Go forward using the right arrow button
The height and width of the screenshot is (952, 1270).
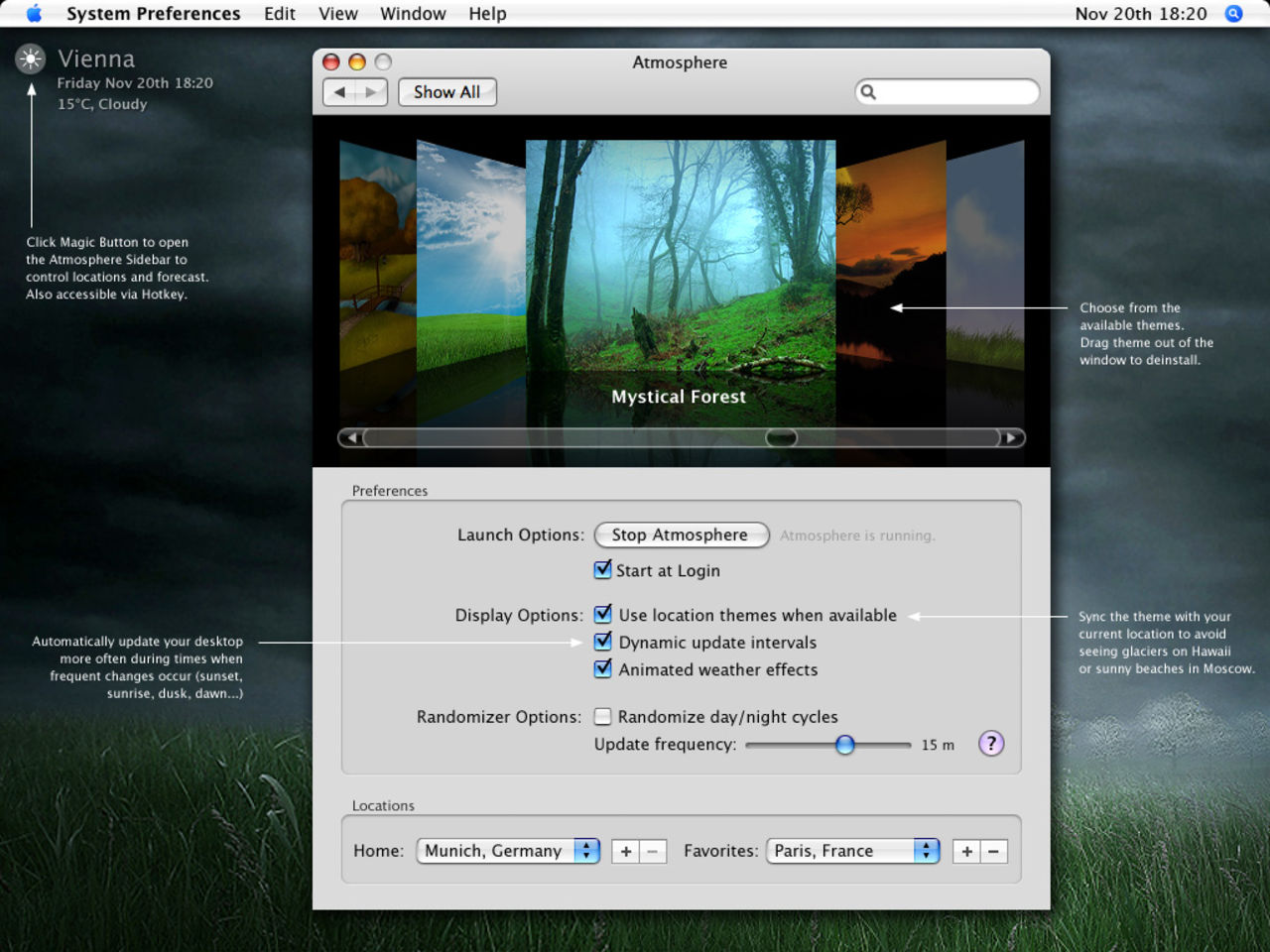click(x=371, y=92)
